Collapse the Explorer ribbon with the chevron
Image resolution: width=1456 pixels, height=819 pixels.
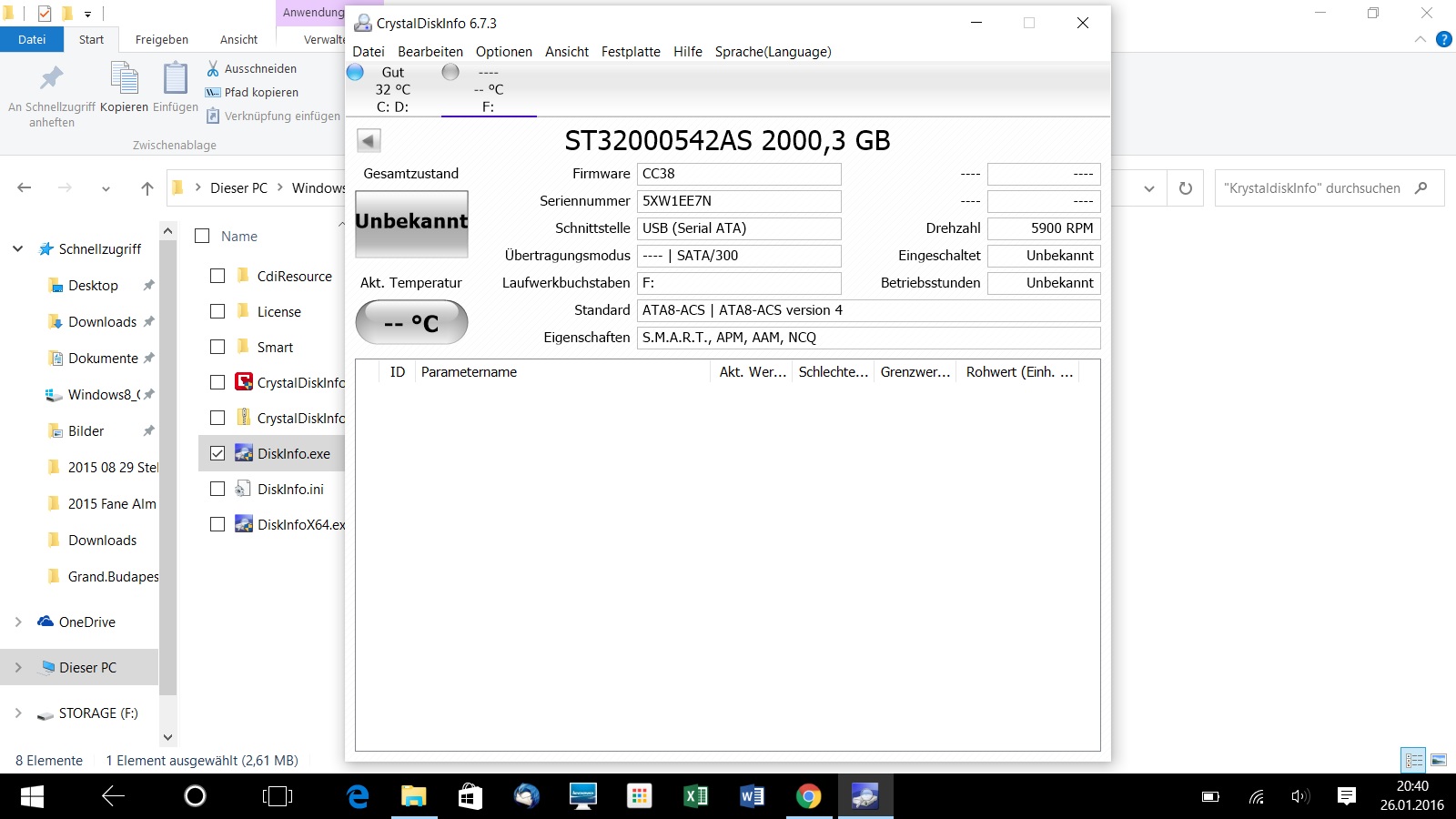pyautogui.click(x=1421, y=39)
